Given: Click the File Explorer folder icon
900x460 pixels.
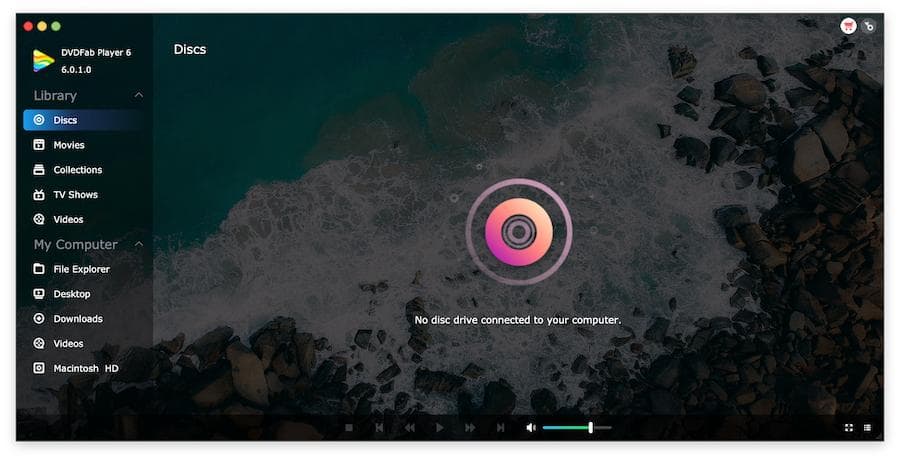Looking at the screenshot, I should point(38,269).
